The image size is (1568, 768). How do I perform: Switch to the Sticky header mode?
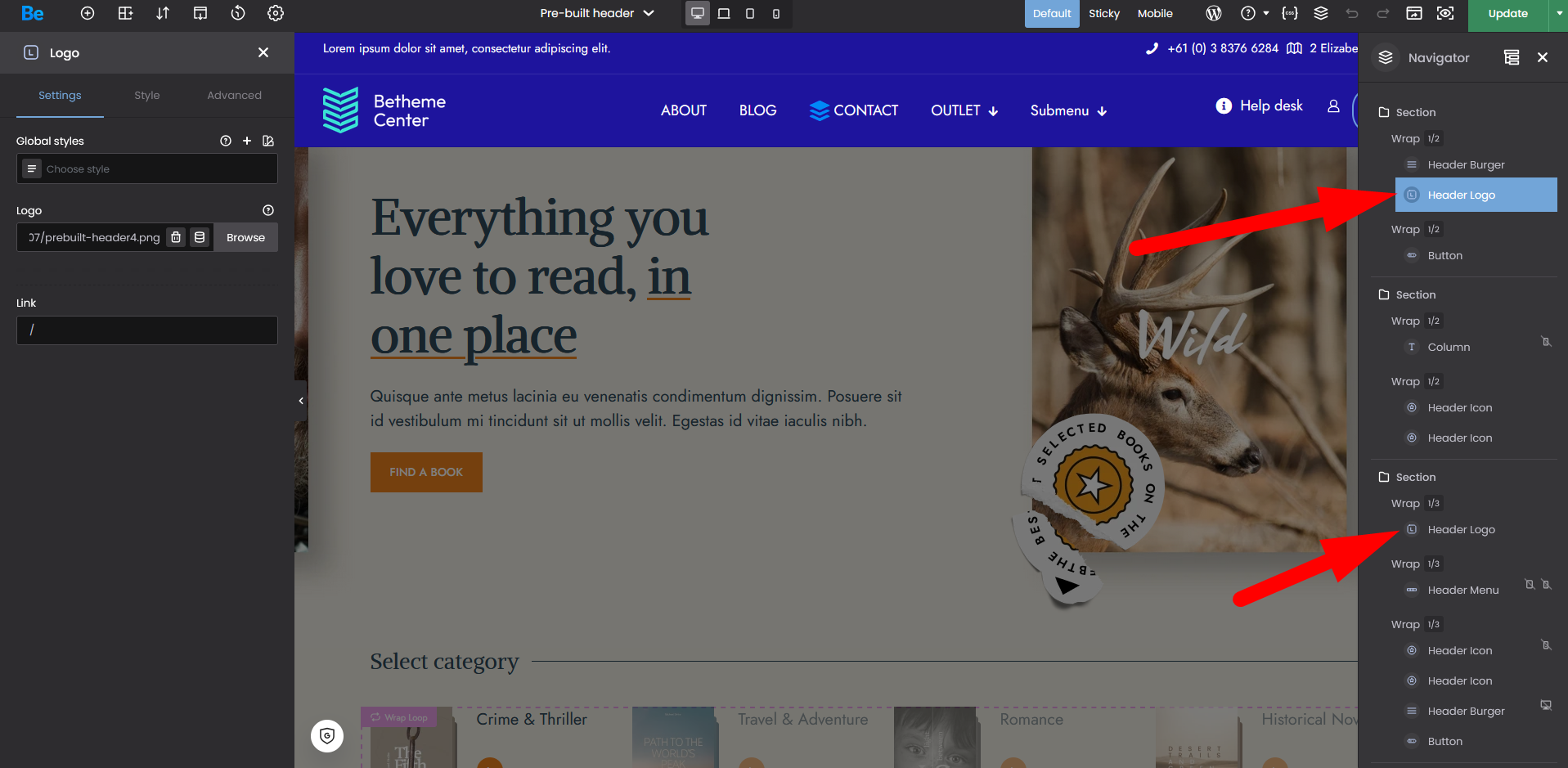pos(1103,13)
